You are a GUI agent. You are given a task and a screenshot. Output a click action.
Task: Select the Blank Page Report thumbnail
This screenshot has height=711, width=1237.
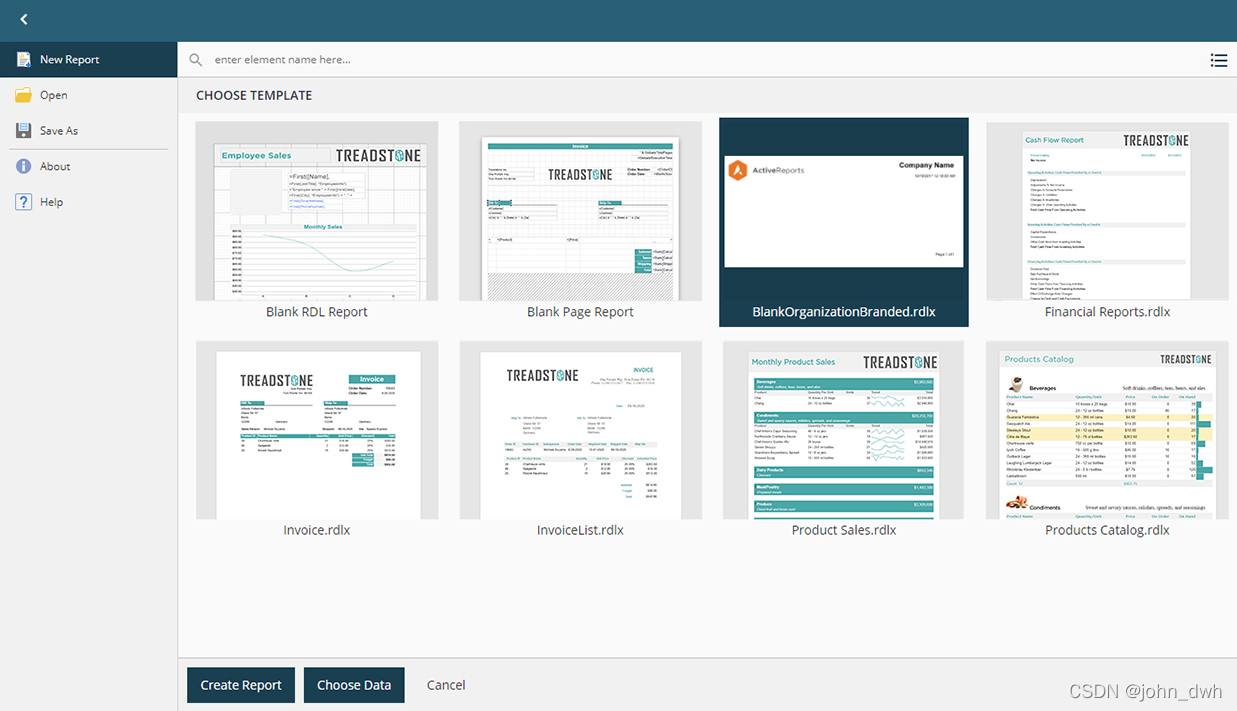pos(580,211)
